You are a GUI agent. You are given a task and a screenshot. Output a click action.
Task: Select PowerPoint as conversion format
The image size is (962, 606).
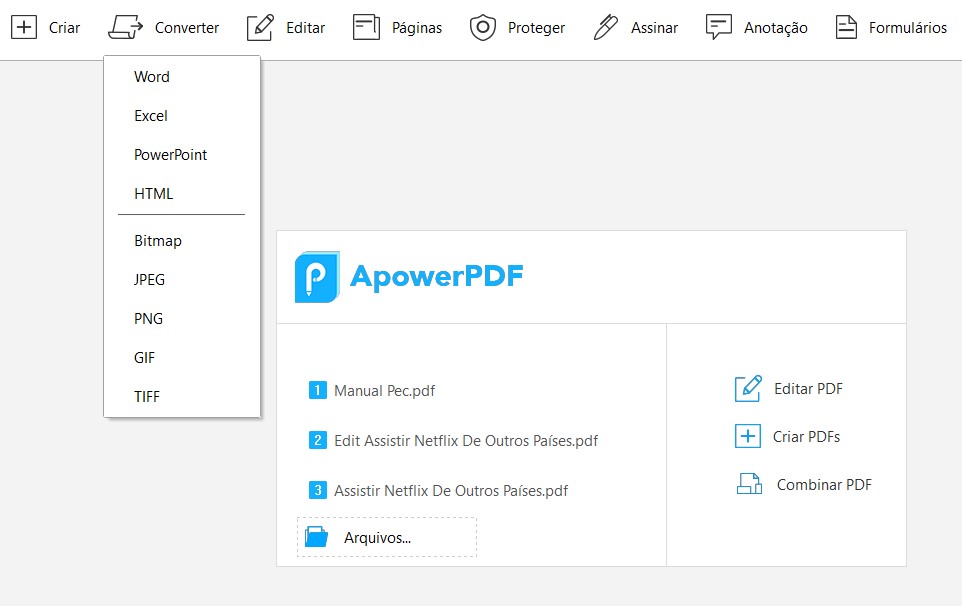point(169,154)
